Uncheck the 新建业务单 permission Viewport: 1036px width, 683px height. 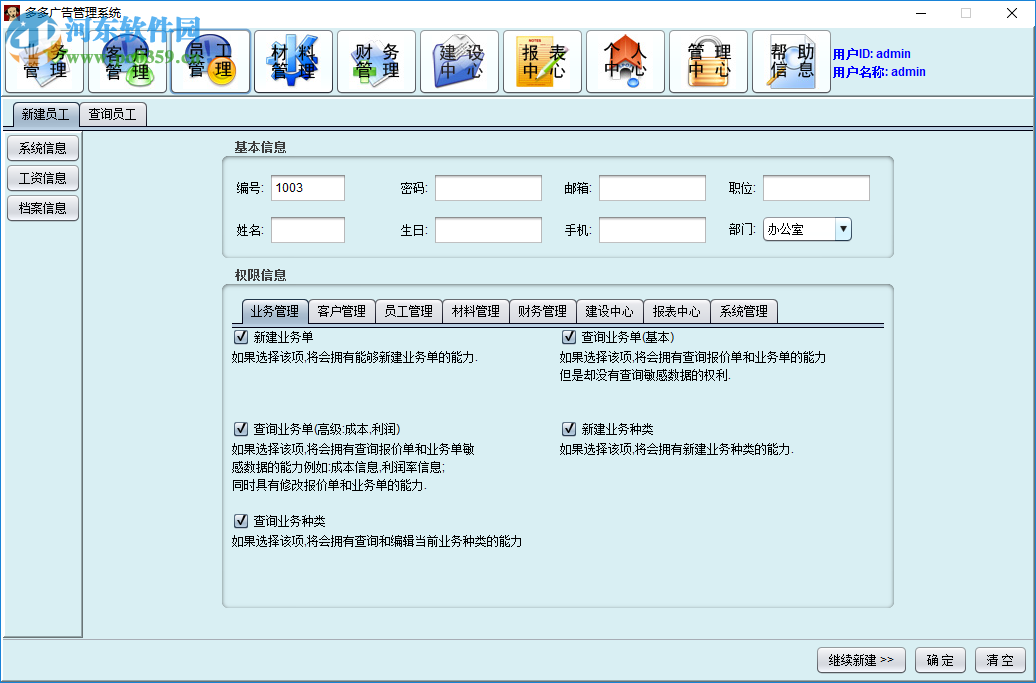[x=241, y=336]
